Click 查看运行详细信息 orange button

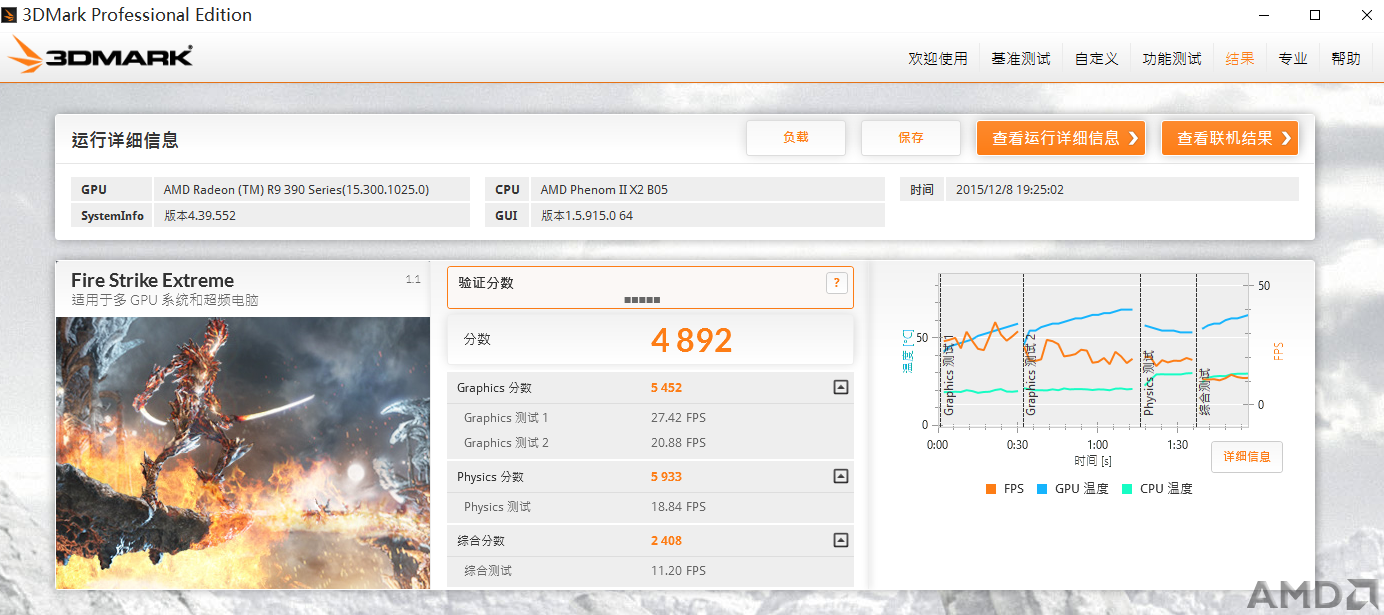point(1061,138)
